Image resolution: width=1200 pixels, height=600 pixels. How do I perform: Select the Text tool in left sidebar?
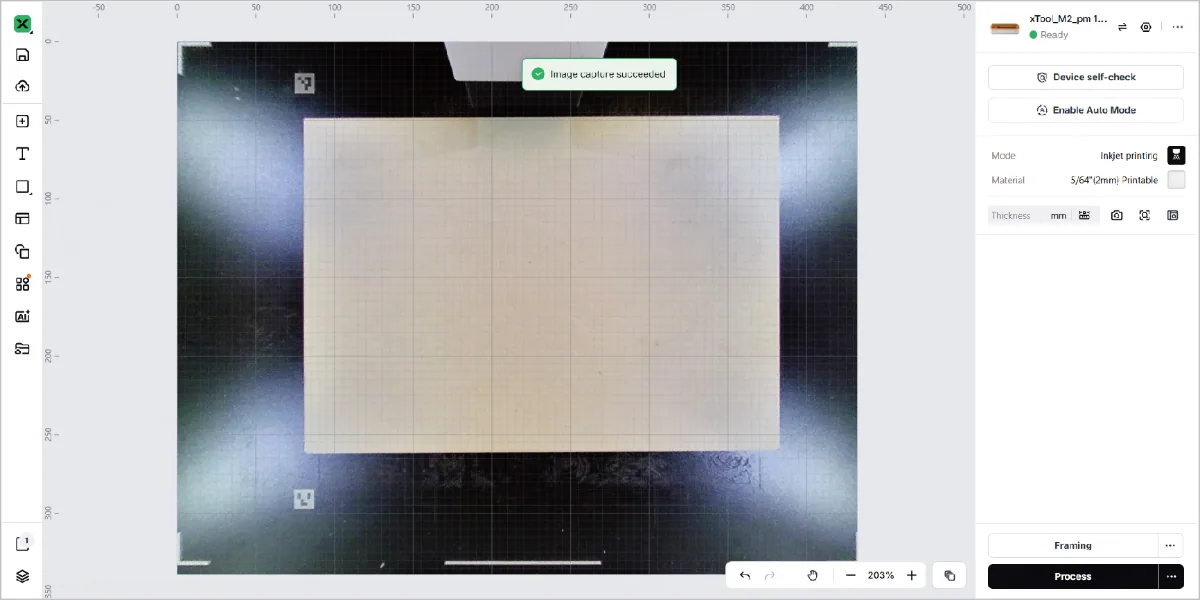tap(22, 154)
